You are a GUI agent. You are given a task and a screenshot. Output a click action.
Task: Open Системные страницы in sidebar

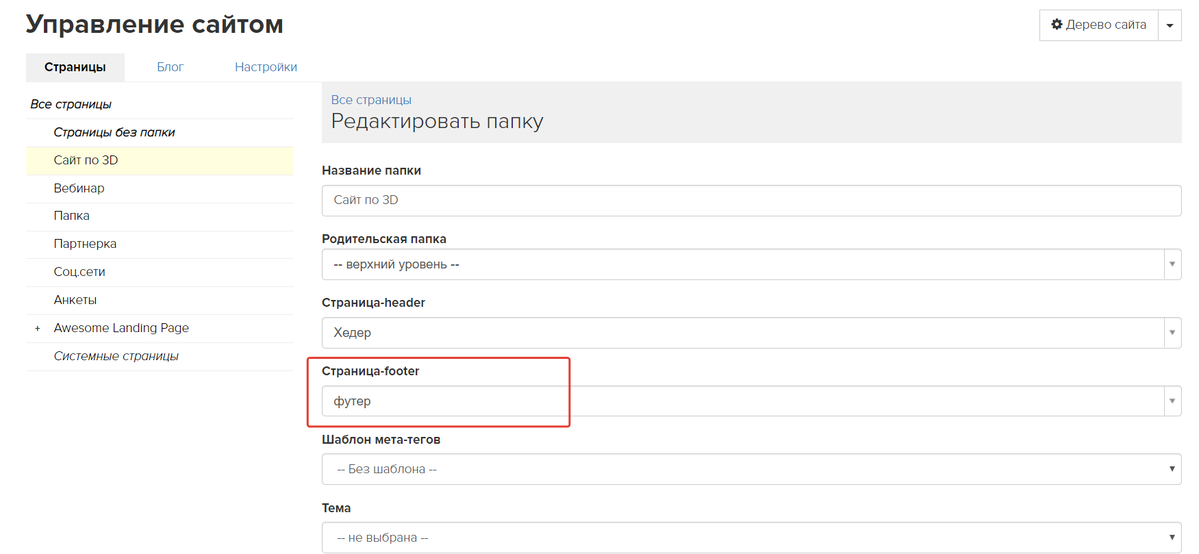pyautogui.click(x=160, y=357)
